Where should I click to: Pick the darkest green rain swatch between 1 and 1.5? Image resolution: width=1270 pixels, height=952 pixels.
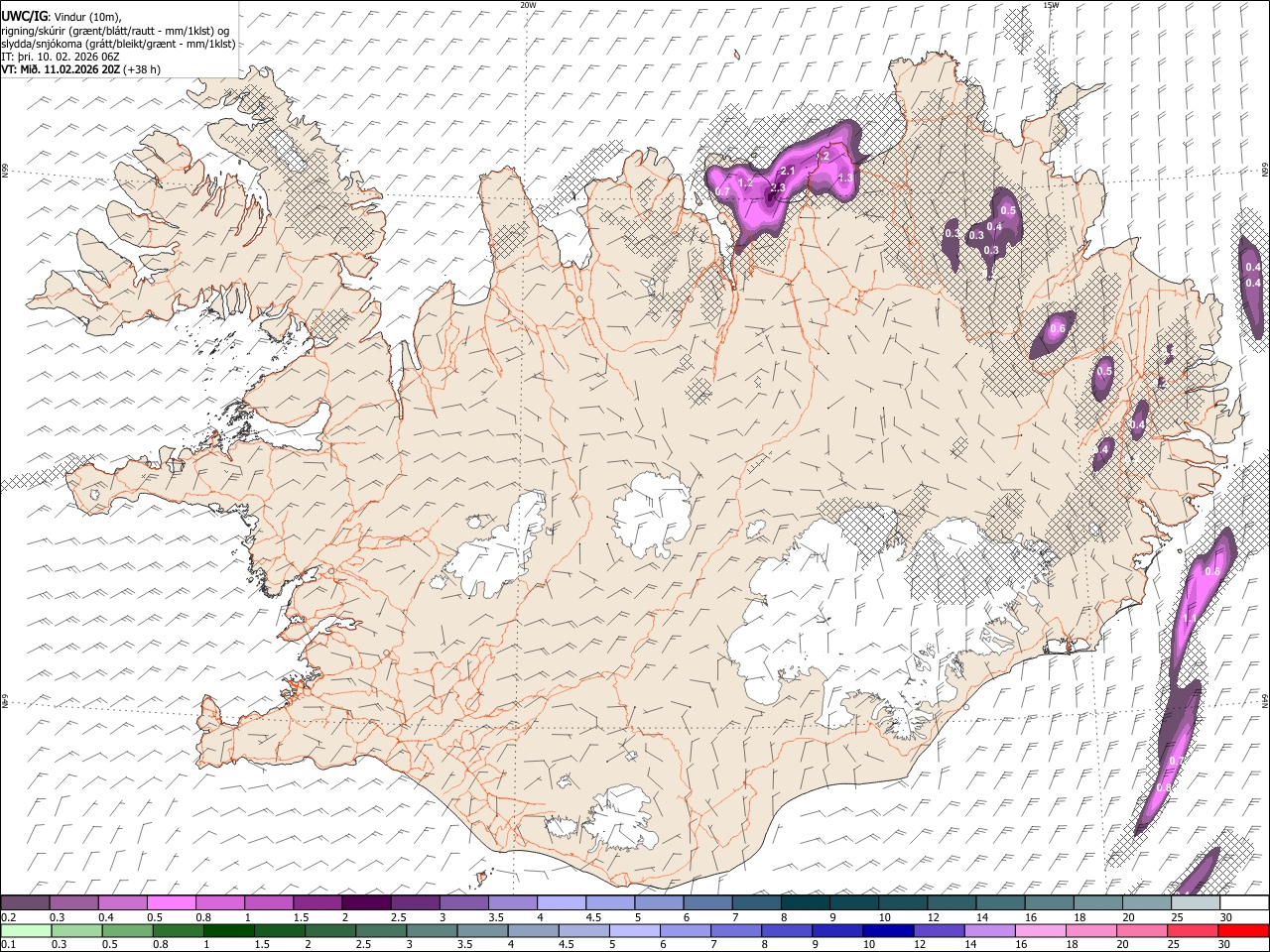(x=228, y=930)
